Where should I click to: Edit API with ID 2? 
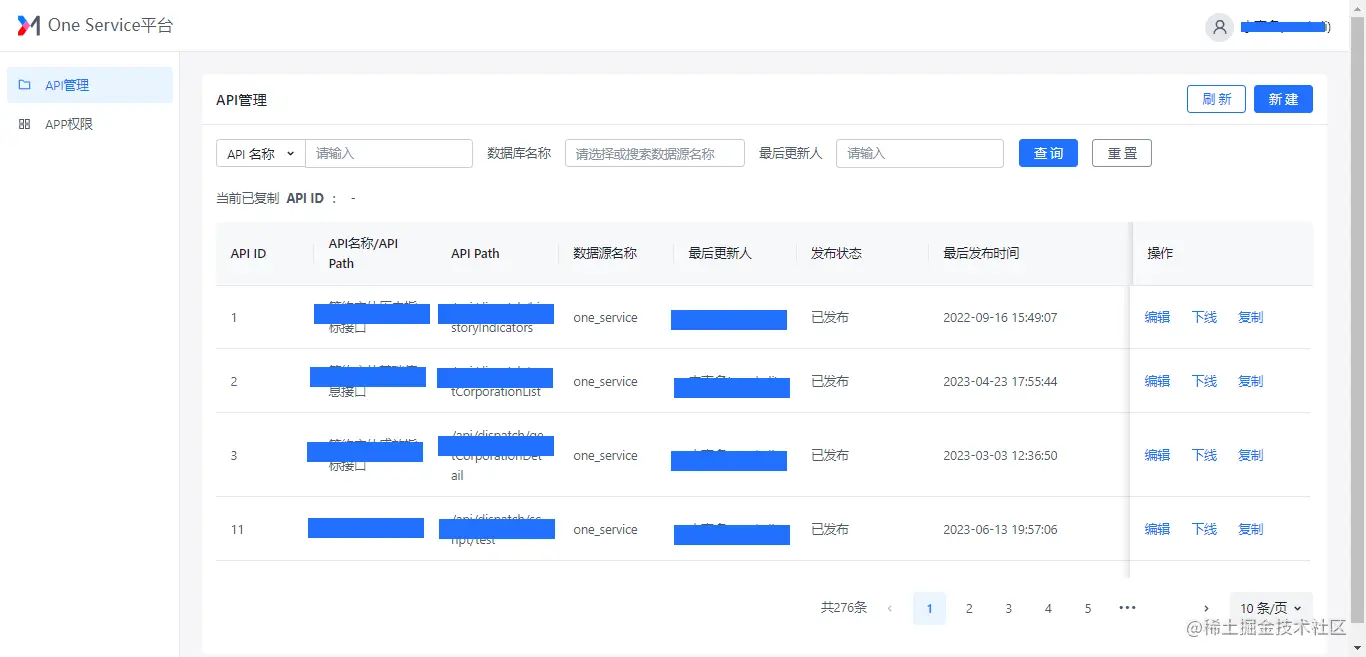click(1157, 381)
